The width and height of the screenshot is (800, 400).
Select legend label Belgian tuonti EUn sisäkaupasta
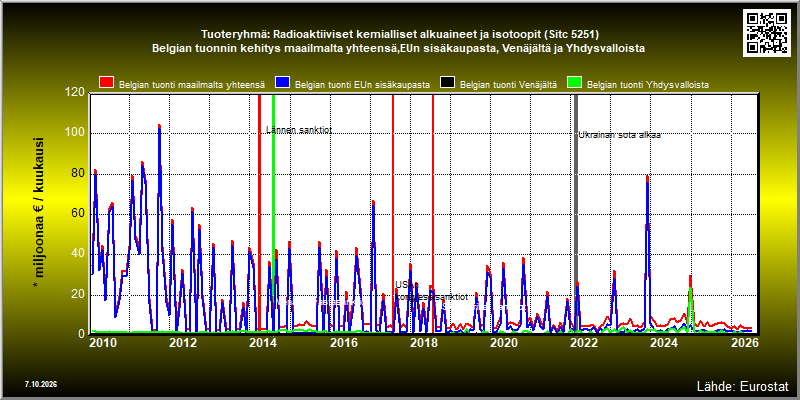[x=362, y=85]
